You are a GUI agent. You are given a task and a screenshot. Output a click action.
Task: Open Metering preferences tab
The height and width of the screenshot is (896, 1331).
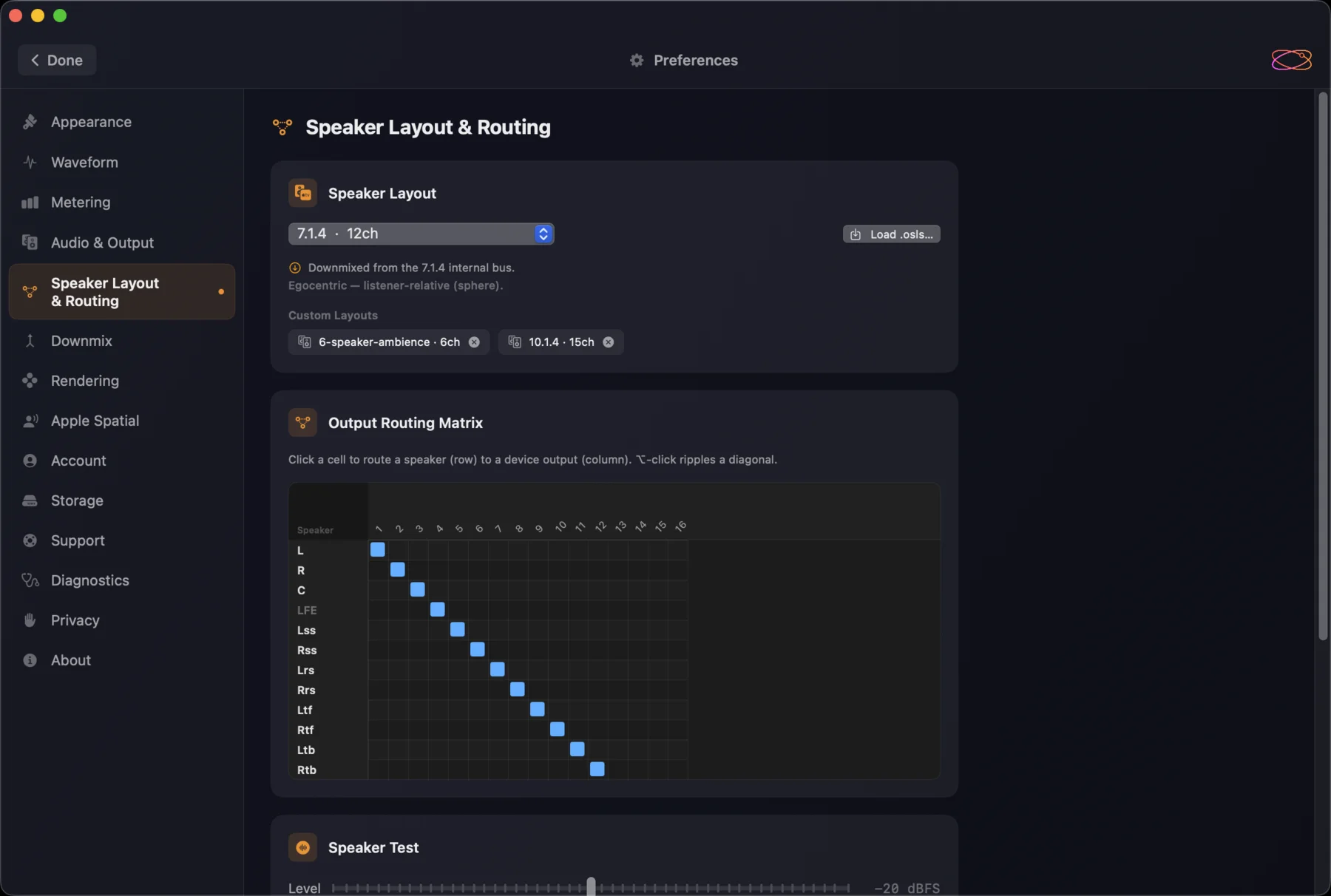tap(122, 202)
